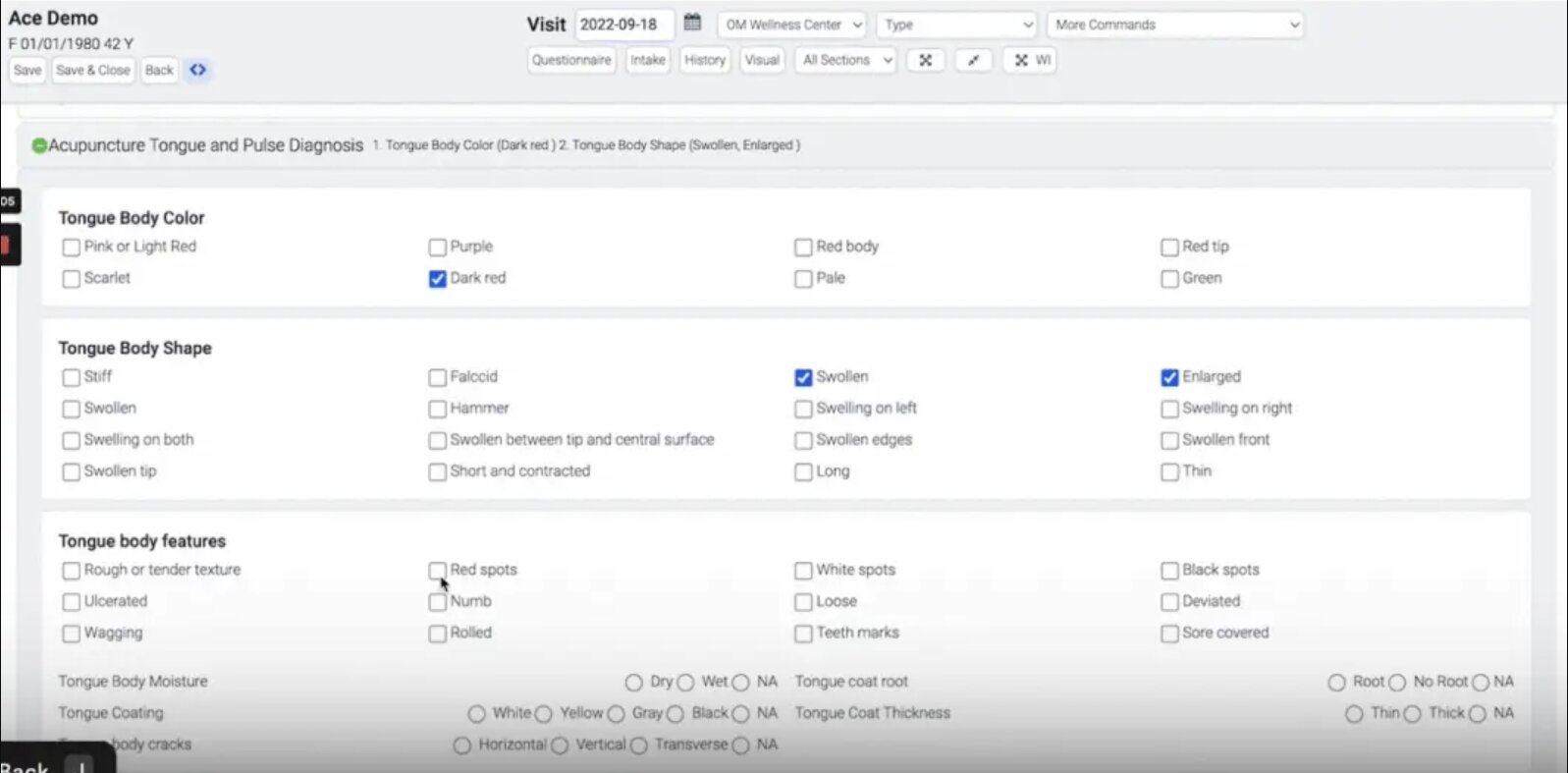The width and height of the screenshot is (1568, 773).
Task: Uncheck the Dark red tongue color
Action: point(438,279)
